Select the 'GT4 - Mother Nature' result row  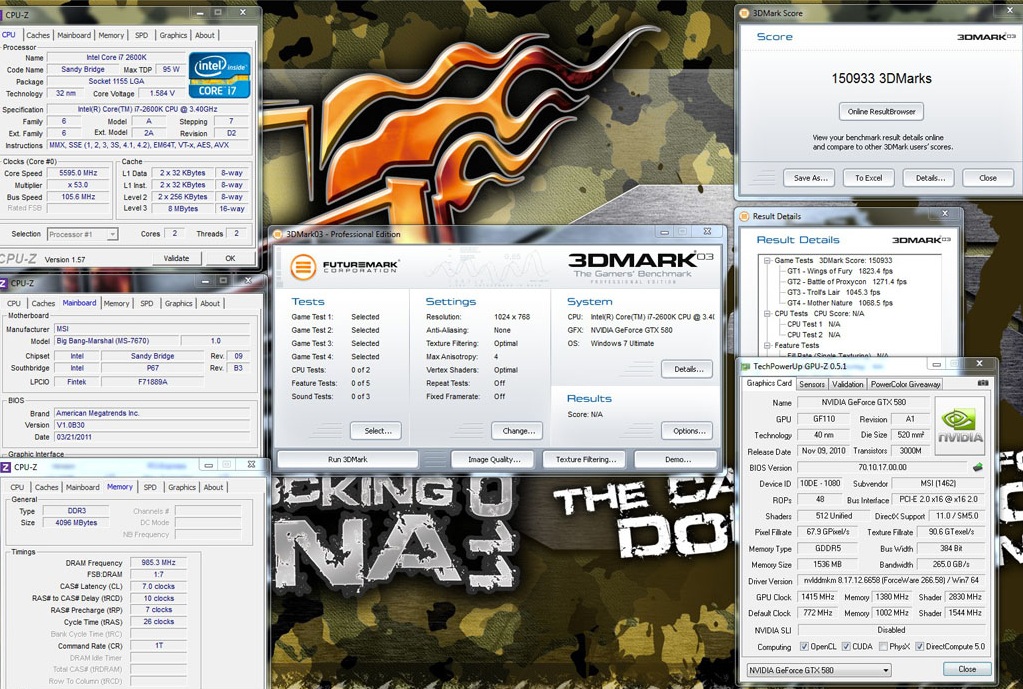coord(840,303)
